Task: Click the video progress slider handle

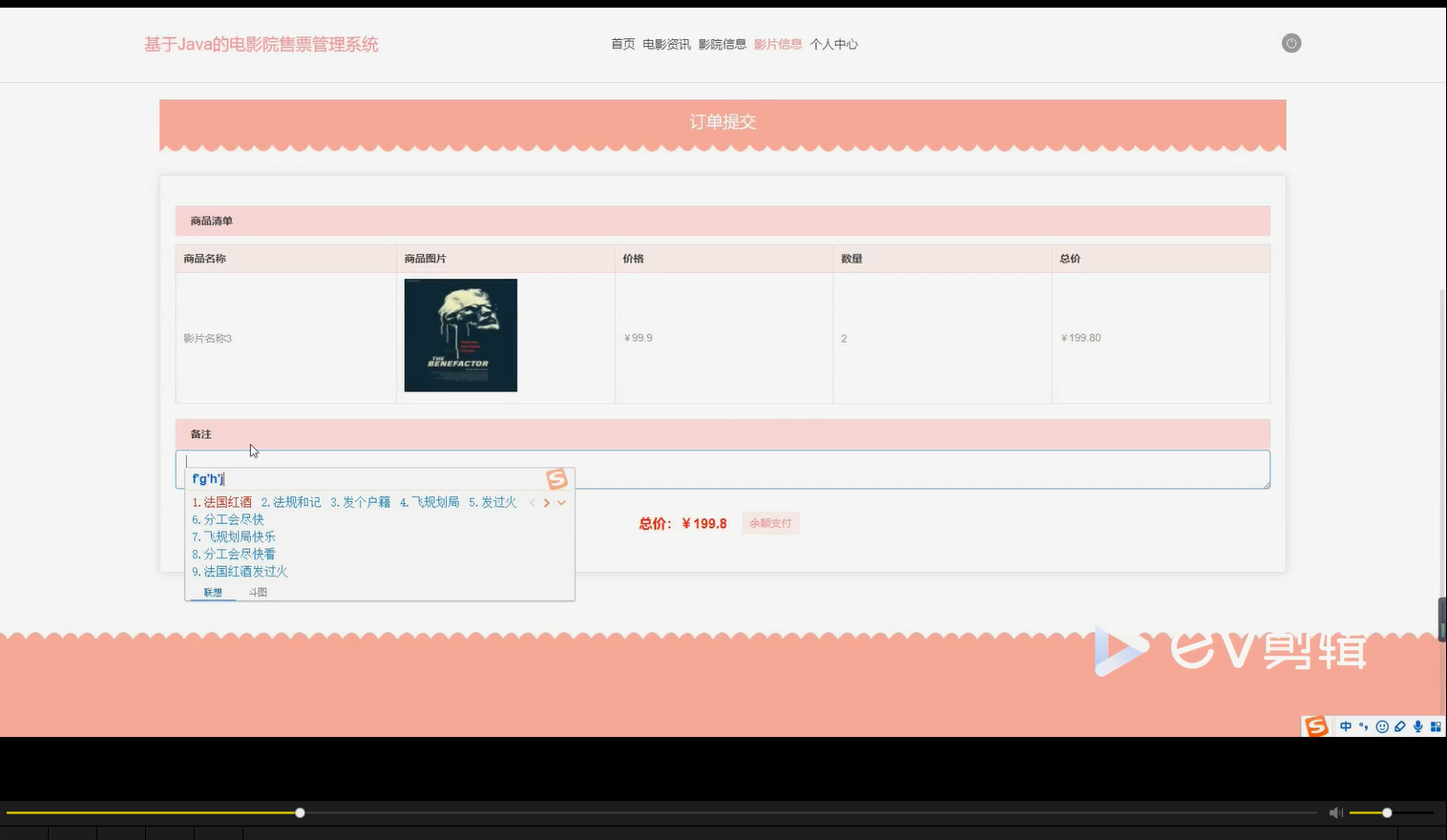Action: [300, 812]
